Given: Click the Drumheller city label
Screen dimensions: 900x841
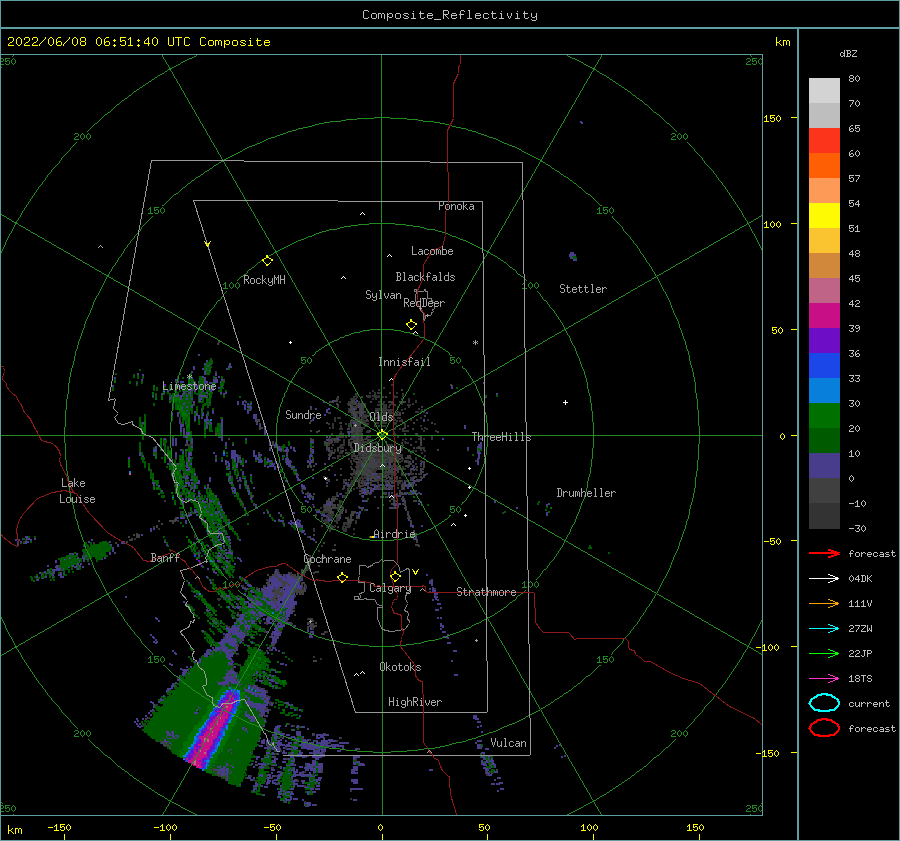Looking at the screenshot, I should point(586,493).
